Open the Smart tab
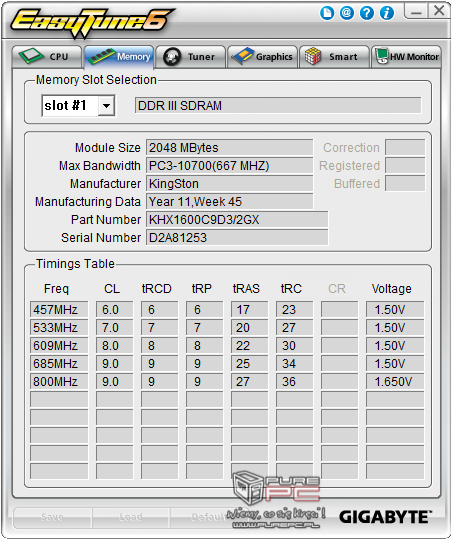The image size is (452, 540). 334,57
